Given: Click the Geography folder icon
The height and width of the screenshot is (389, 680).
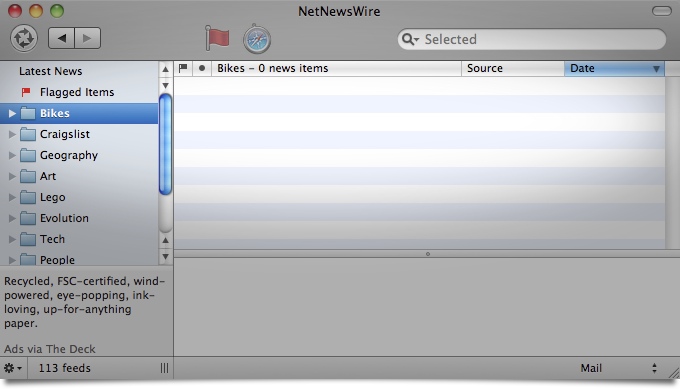Looking at the screenshot, I should [28, 155].
